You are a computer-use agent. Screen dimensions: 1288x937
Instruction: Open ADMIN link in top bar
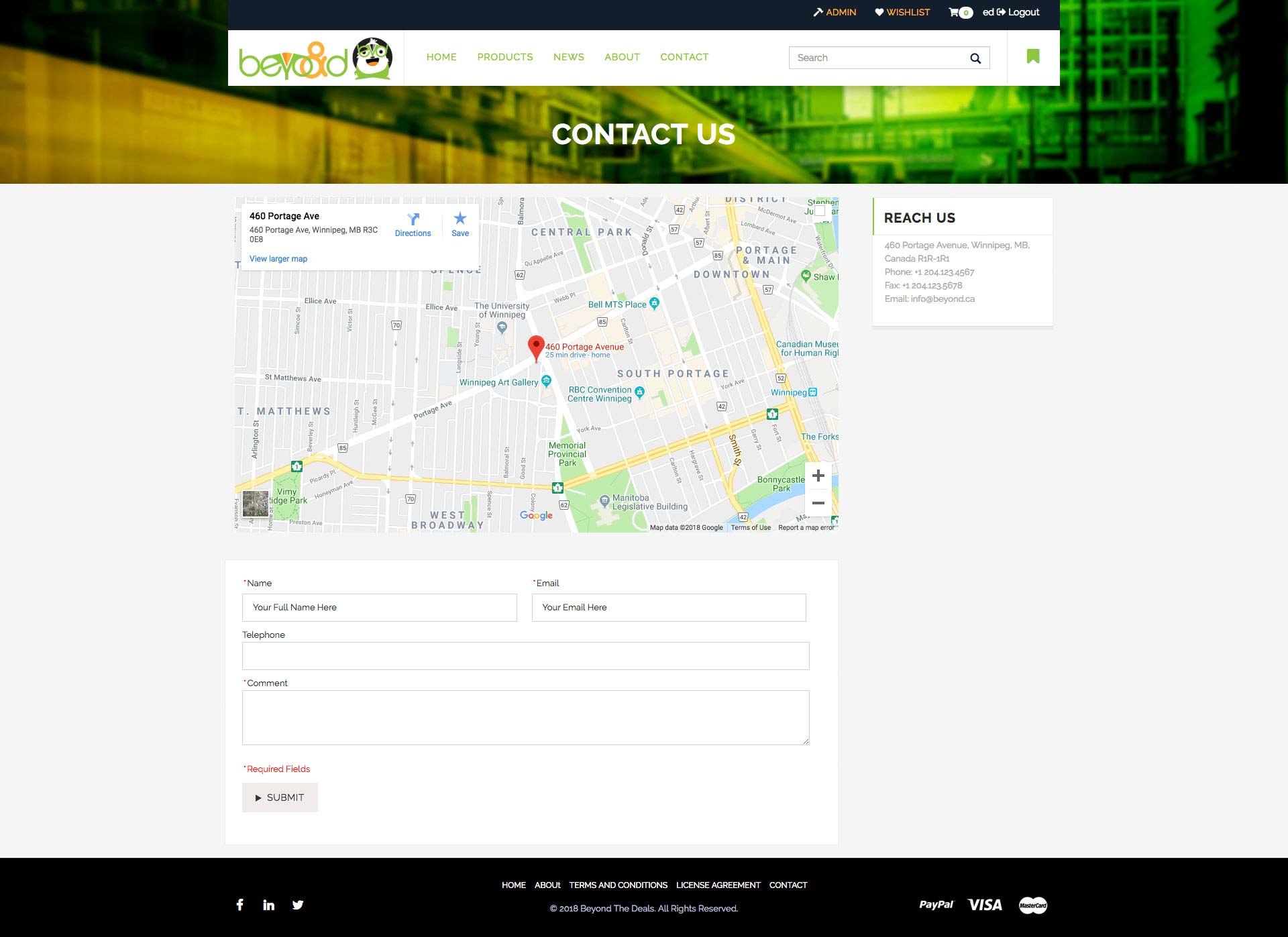(x=835, y=12)
